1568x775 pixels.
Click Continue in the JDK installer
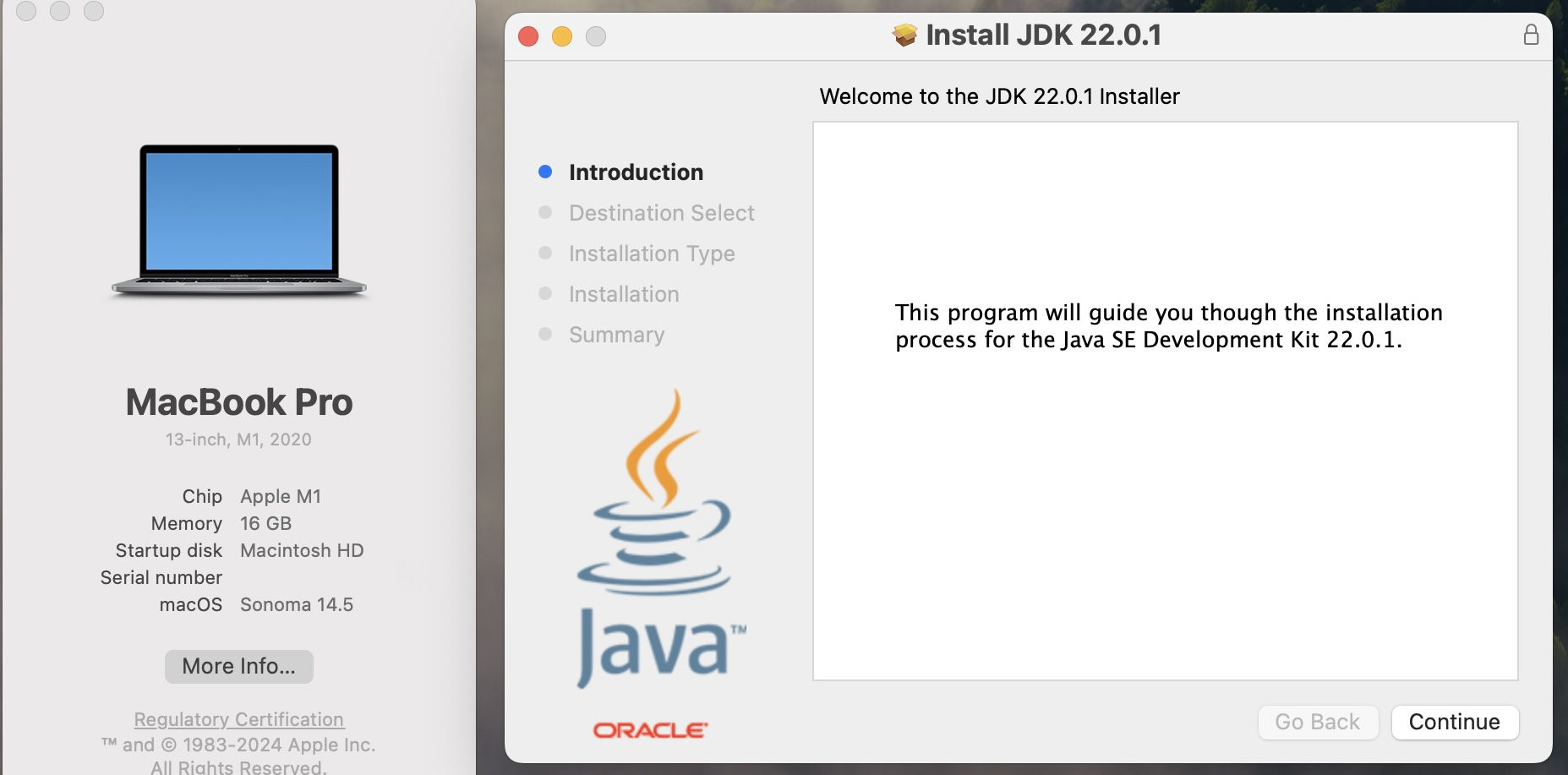(x=1455, y=722)
